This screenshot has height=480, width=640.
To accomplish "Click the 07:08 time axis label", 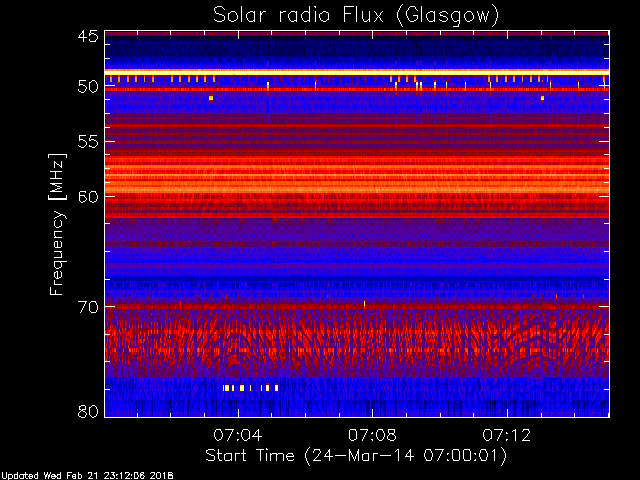I will click(372, 435).
